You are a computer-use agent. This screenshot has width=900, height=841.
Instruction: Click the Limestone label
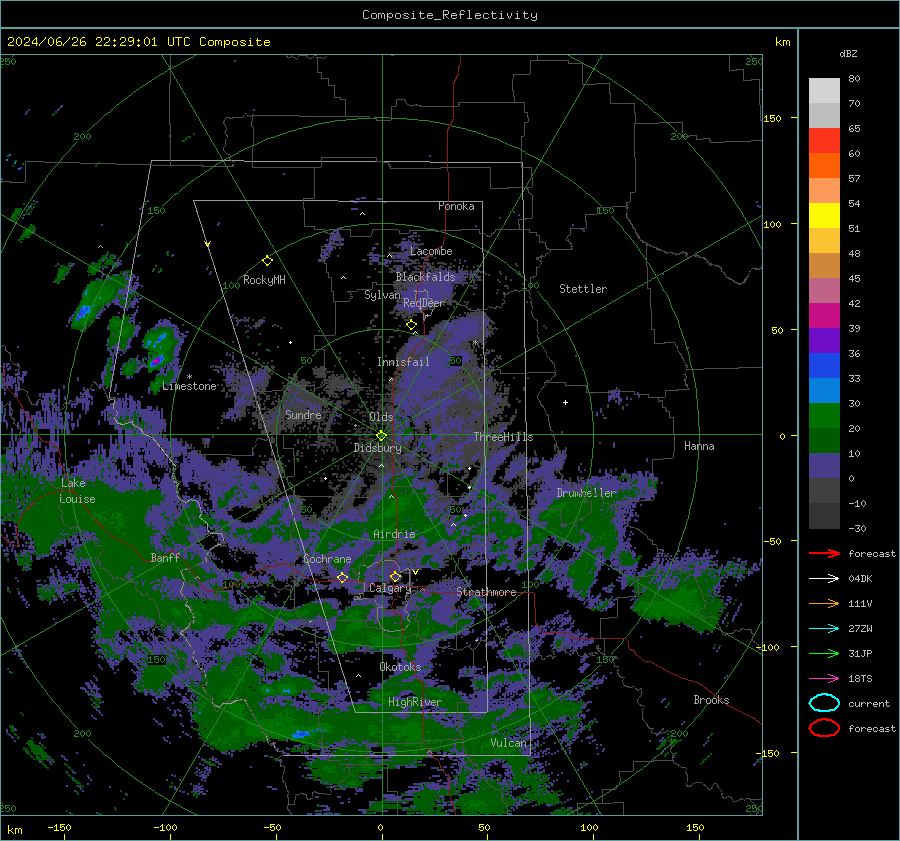189,386
